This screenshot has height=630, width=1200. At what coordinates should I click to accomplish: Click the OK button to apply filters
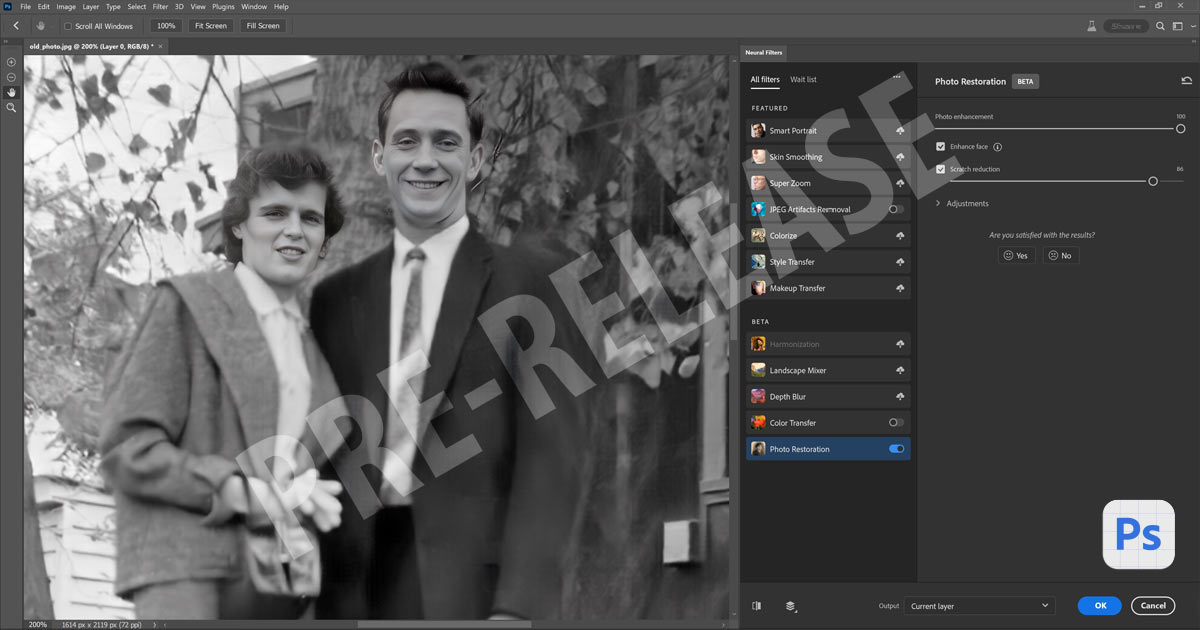(1099, 605)
